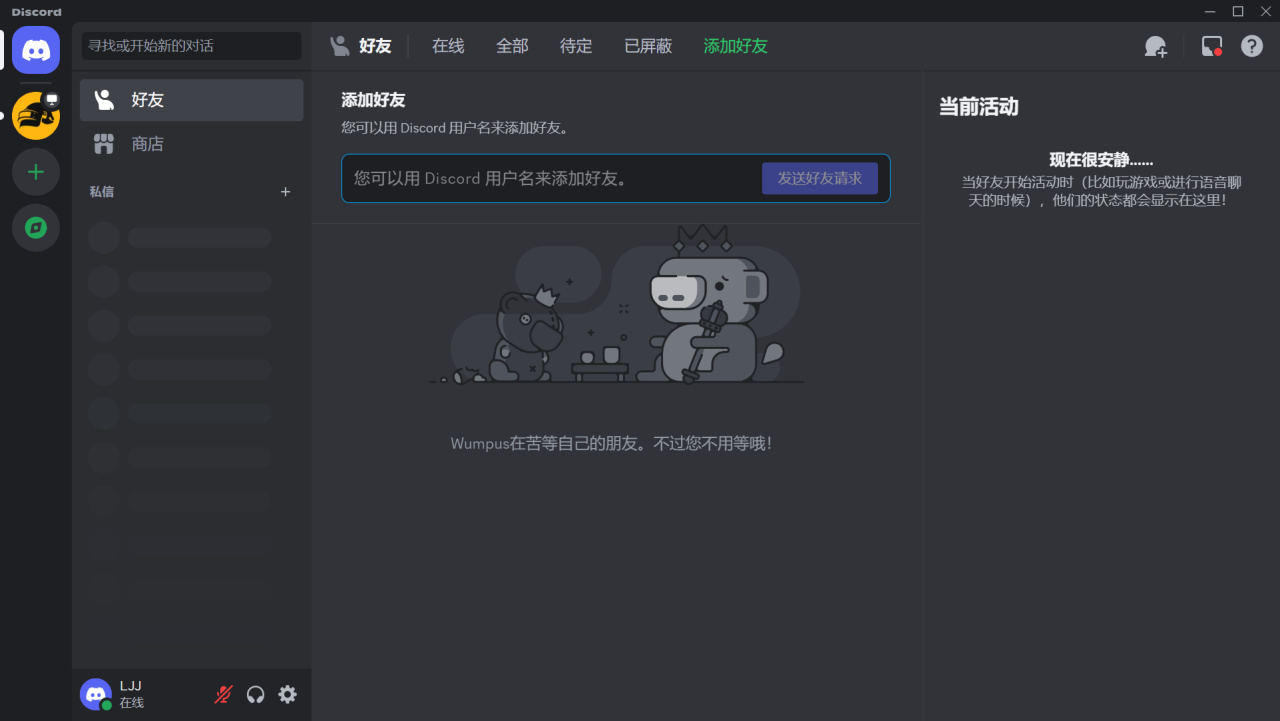The height and width of the screenshot is (721, 1280).
Task: Click the 寻找或开始新的对话 search box
Action: pyautogui.click(x=191, y=46)
